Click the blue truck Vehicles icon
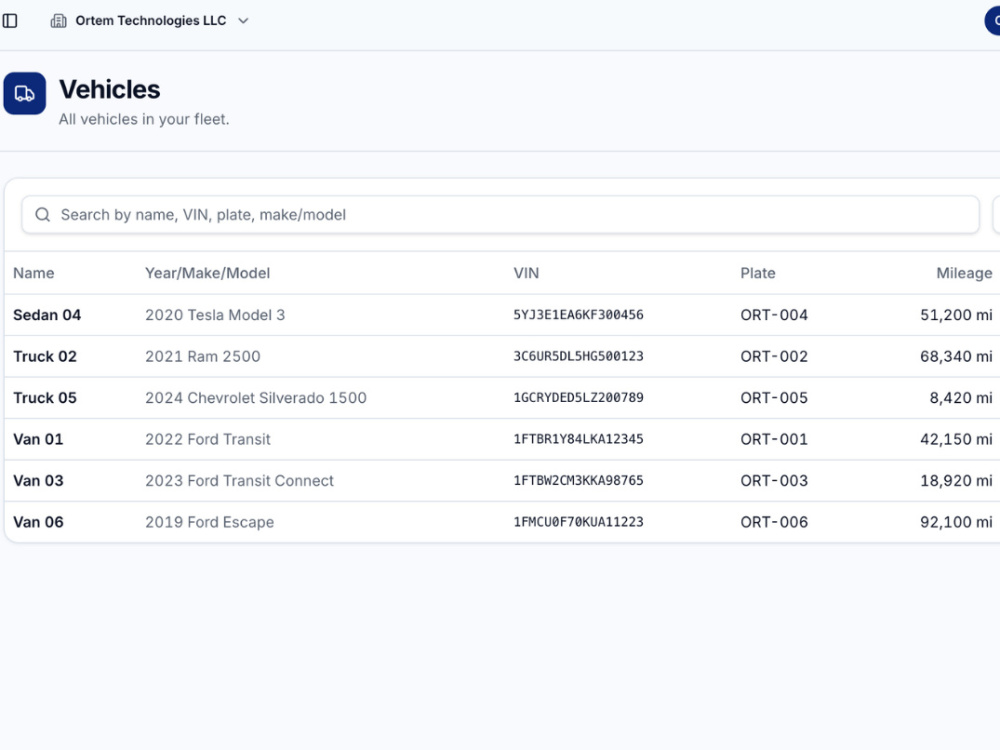The width and height of the screenshot is (1000, 750). (x=24, y=93)
